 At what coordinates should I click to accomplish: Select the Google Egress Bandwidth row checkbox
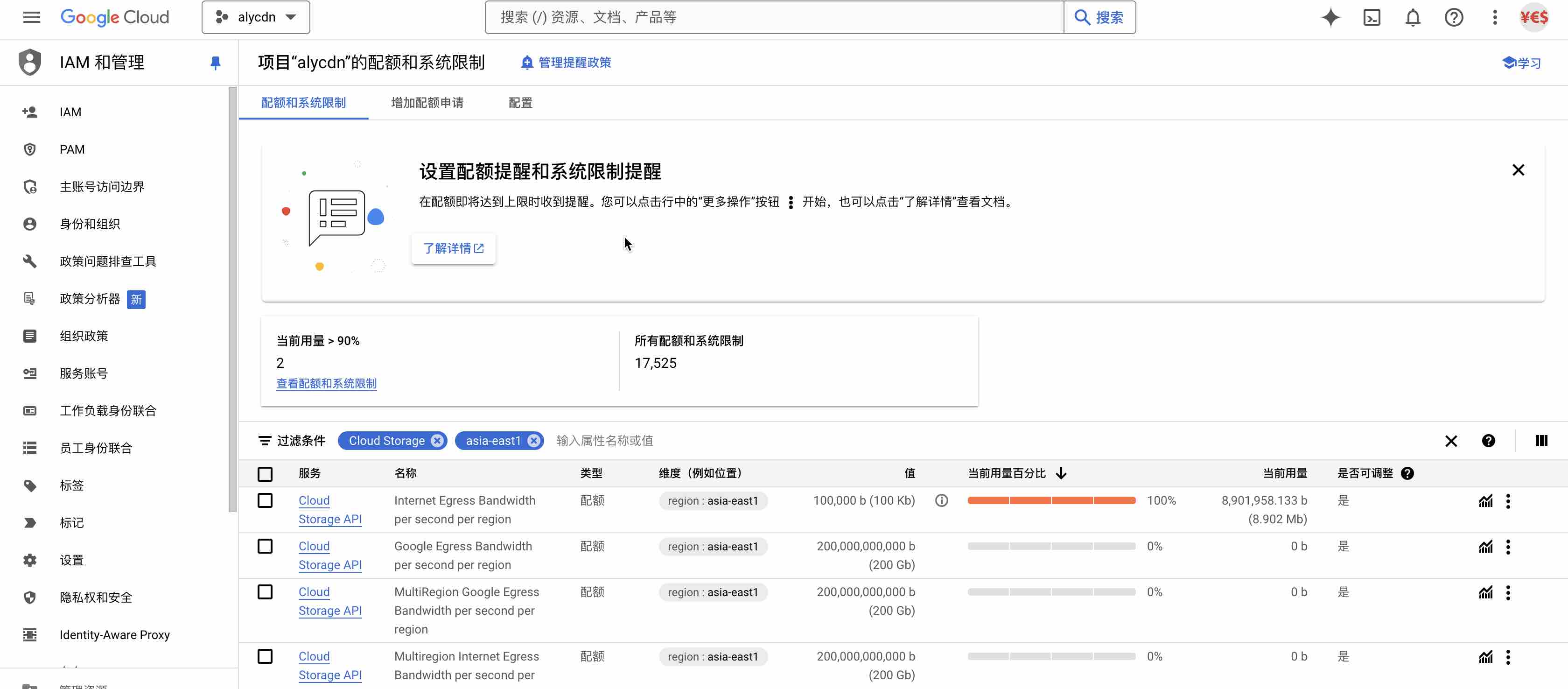click(265, 546)
